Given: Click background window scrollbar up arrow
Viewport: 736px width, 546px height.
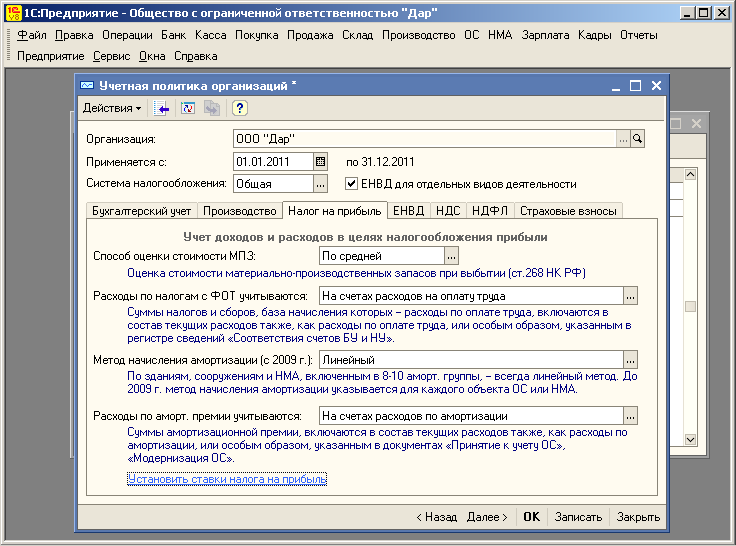Looking at the screenshot, I should pos(690,175).
